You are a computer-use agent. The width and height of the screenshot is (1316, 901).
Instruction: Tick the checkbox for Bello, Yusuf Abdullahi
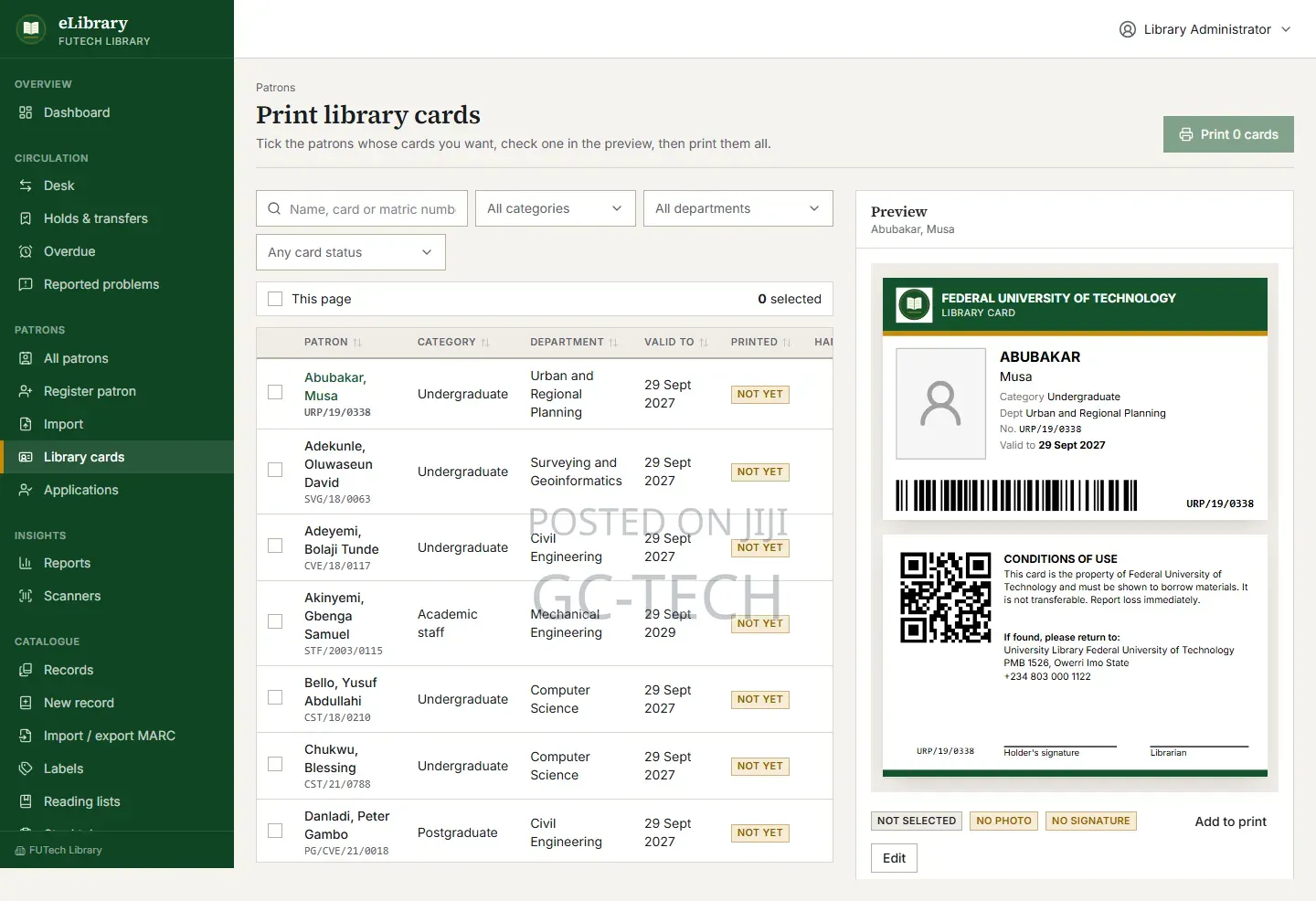point(275,697)
